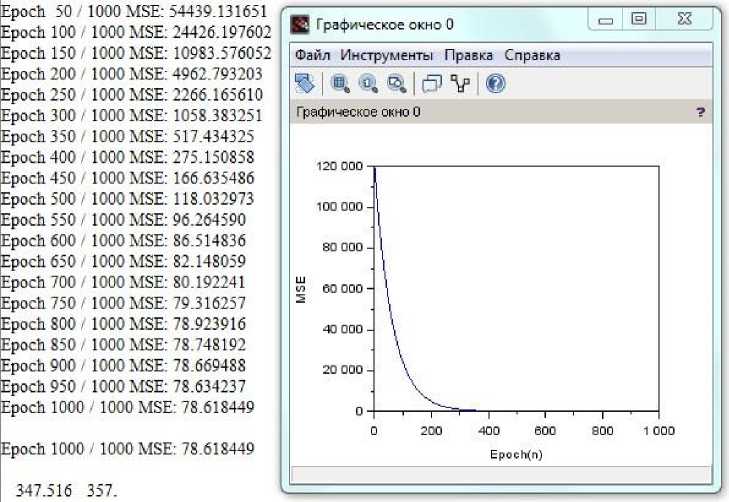Click the Epoch 150 output line
729x502 pixels.
click(136, 53)
